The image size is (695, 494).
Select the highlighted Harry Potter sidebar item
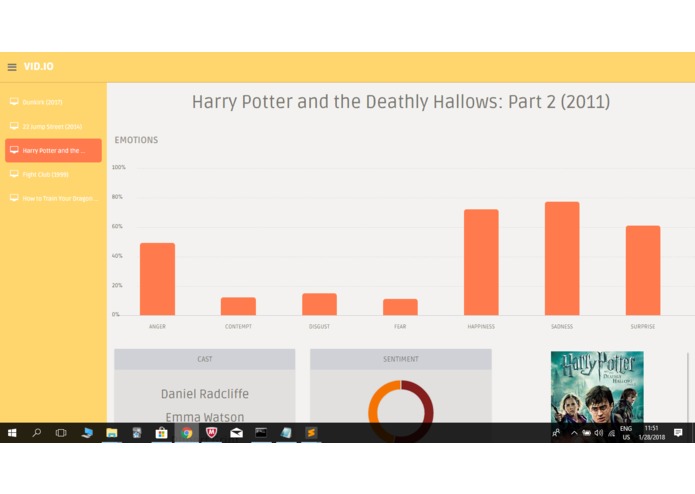[x=53, y=150]
